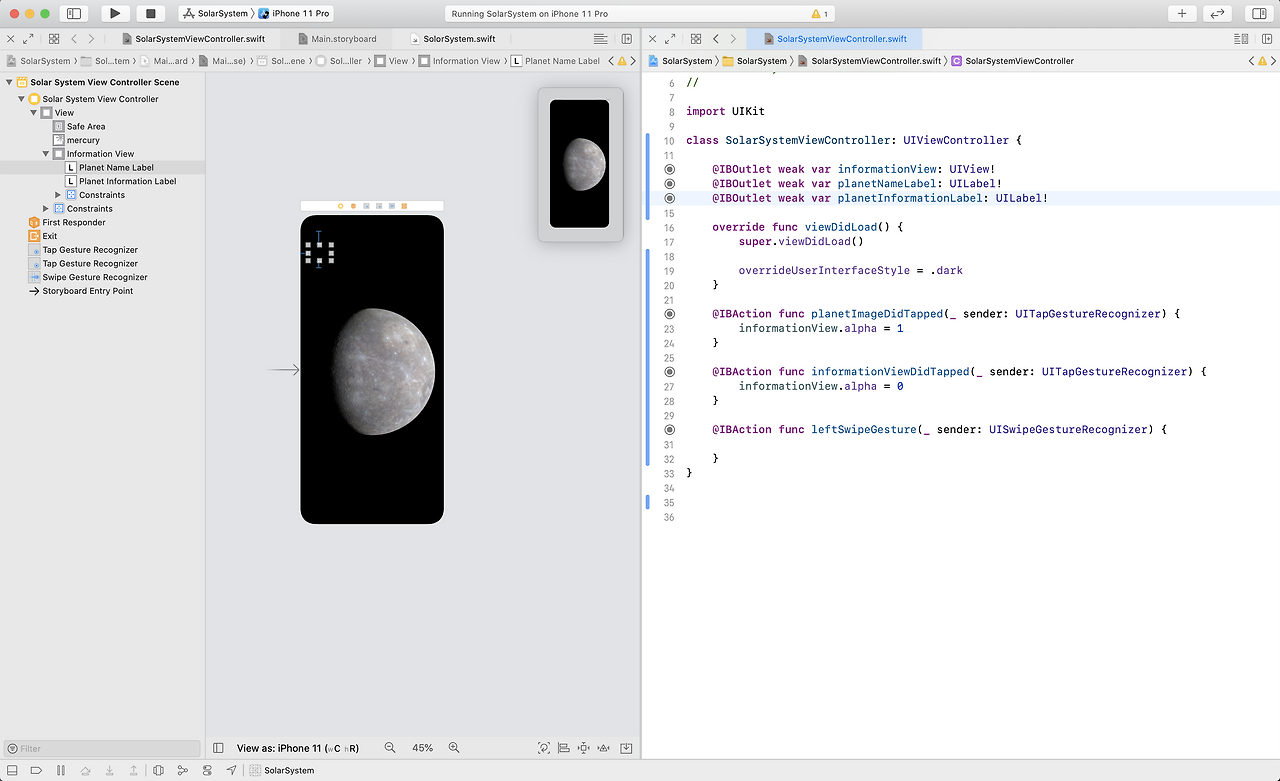Toggle breakpoint activation in debug bar

(x=36, y=770)
